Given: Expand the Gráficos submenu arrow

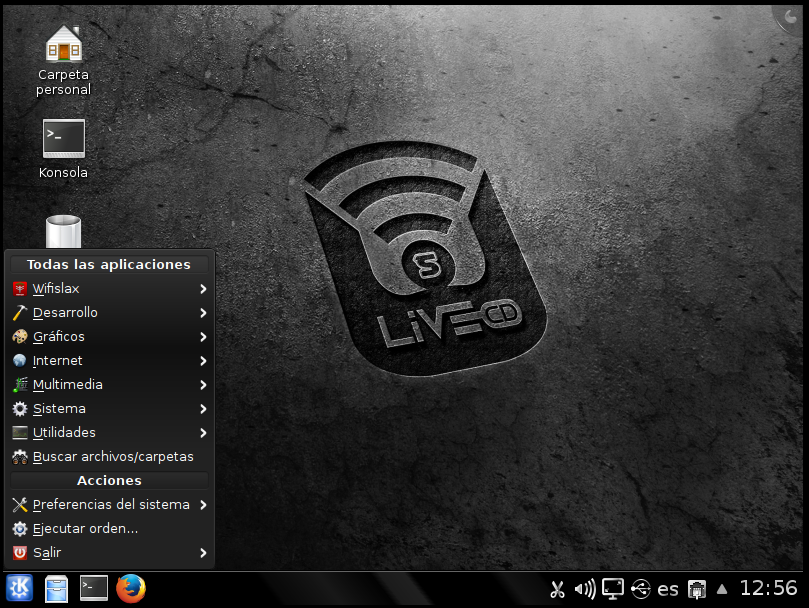Looking at the screenshot, I should (203, 337).
